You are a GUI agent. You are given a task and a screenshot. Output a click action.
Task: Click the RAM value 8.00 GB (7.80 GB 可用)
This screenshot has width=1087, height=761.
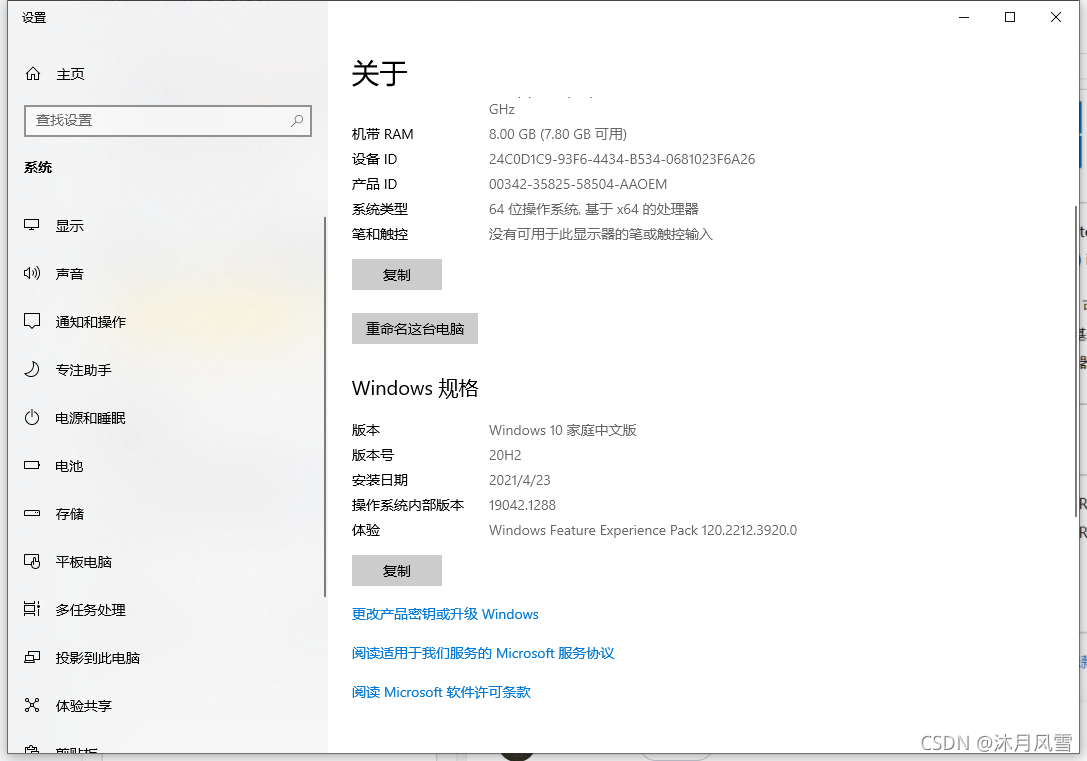[x=557, y=134]
